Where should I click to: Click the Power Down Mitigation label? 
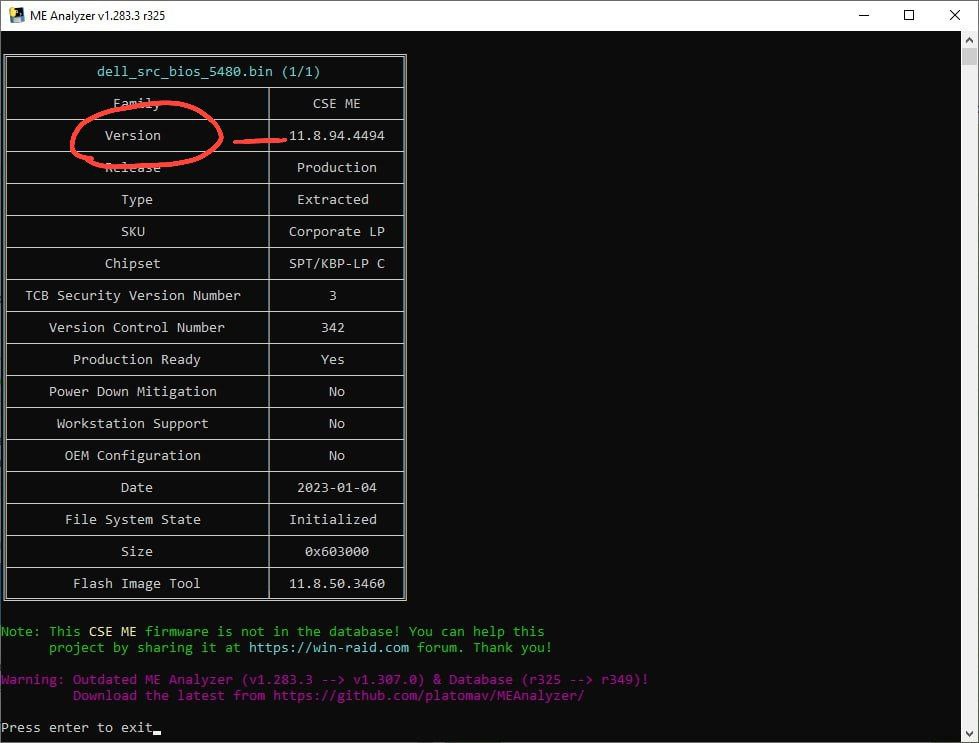pyautogui.click(x=133, y=391)
